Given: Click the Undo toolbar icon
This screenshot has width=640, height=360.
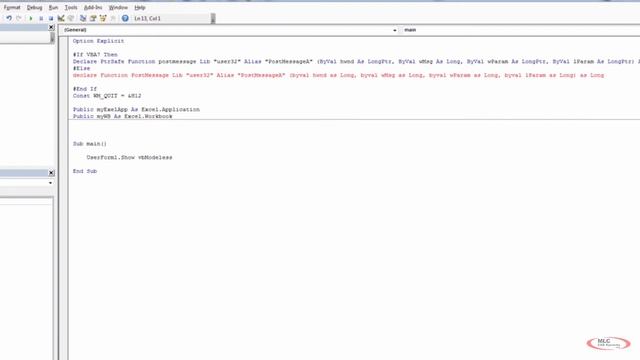Looking at the screenshot, I should tap(9, 18).
